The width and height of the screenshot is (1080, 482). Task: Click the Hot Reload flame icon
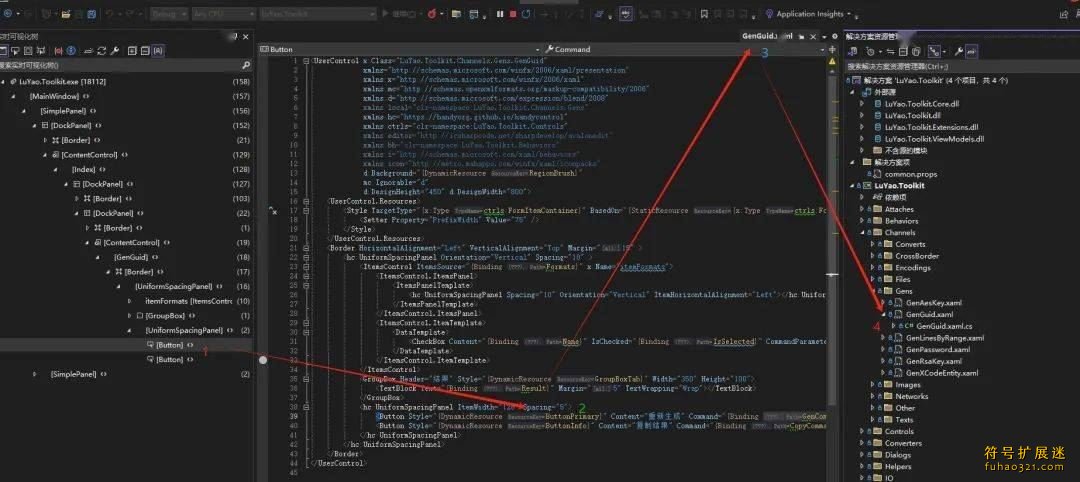pyautogui.click(x=432, y=14)
